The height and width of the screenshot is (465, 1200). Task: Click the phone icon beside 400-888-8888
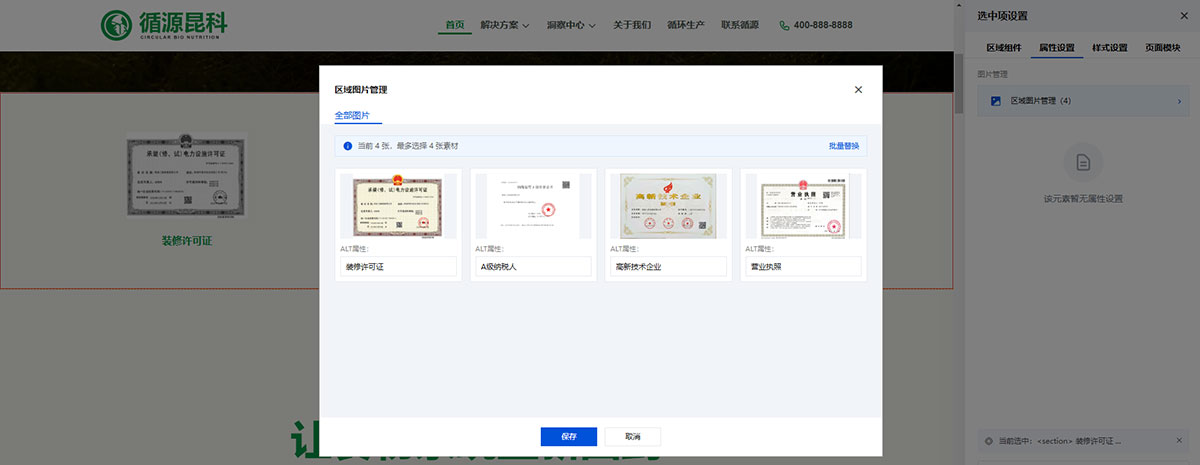click(784, 25)
